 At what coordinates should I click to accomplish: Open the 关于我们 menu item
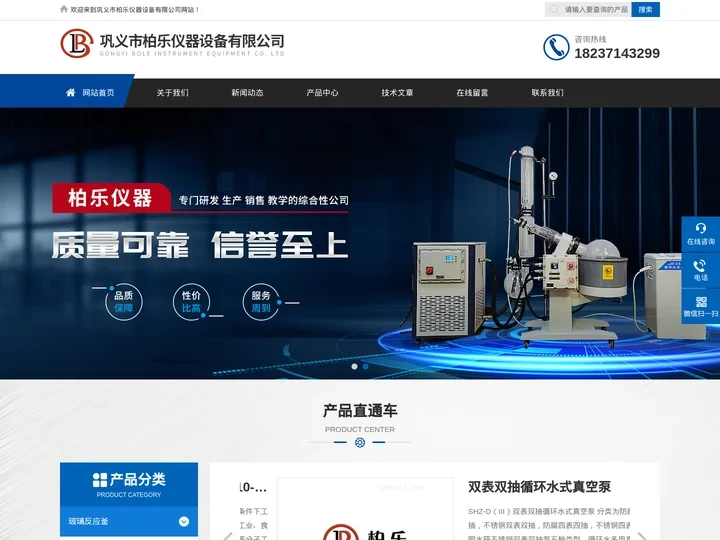tap(172, 93)
